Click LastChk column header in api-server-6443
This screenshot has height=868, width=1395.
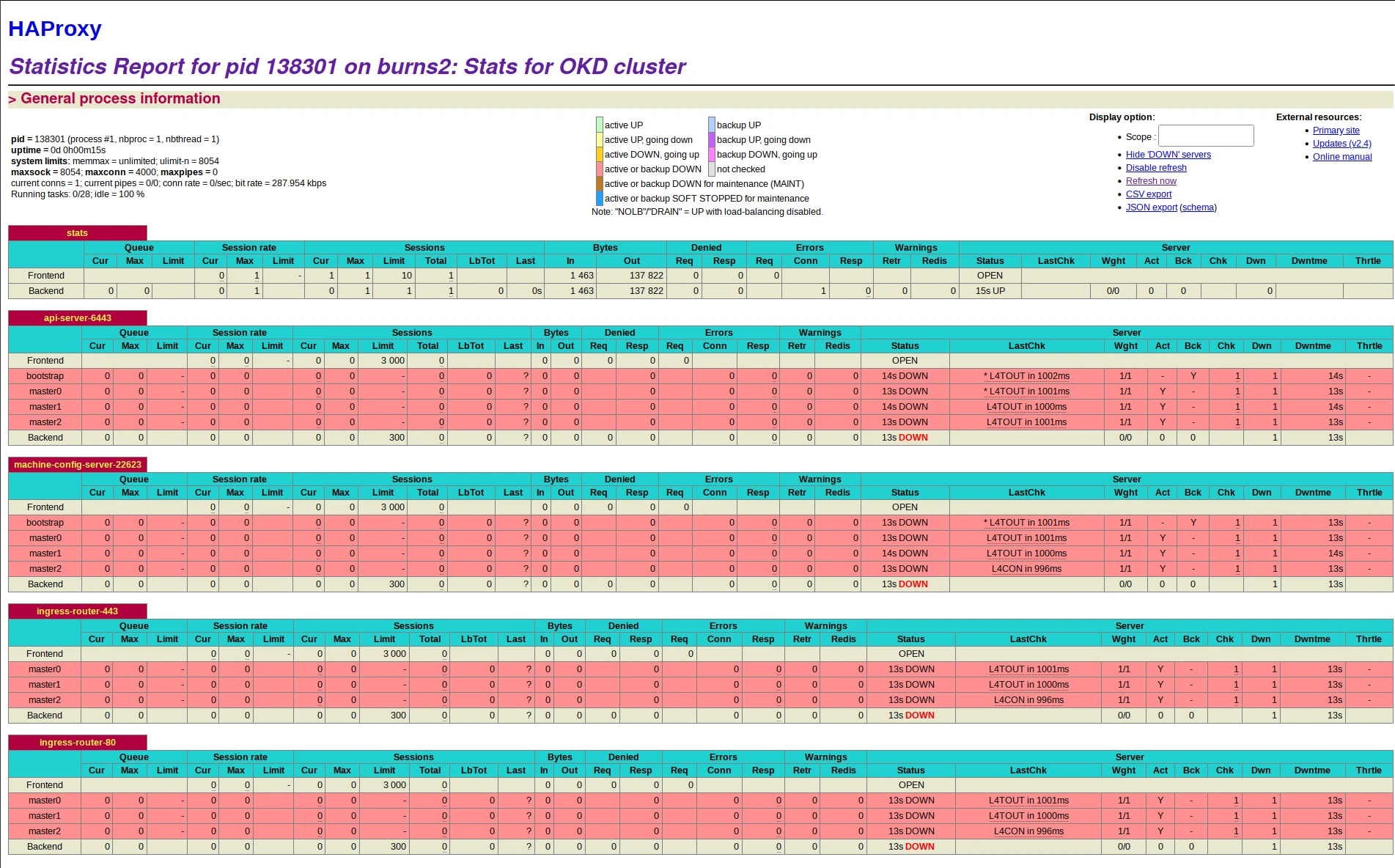pos(1026,346)
